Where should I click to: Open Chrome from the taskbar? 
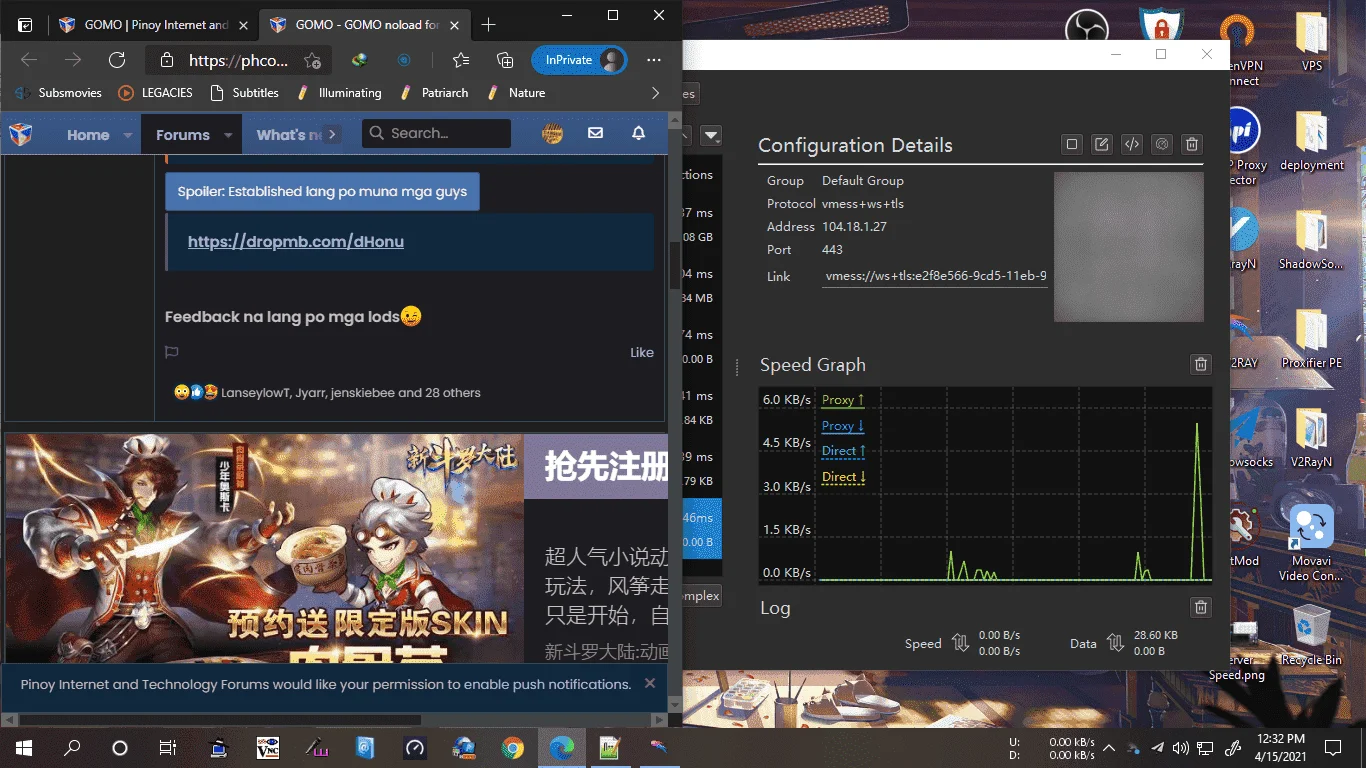click(x=512, y=747)
